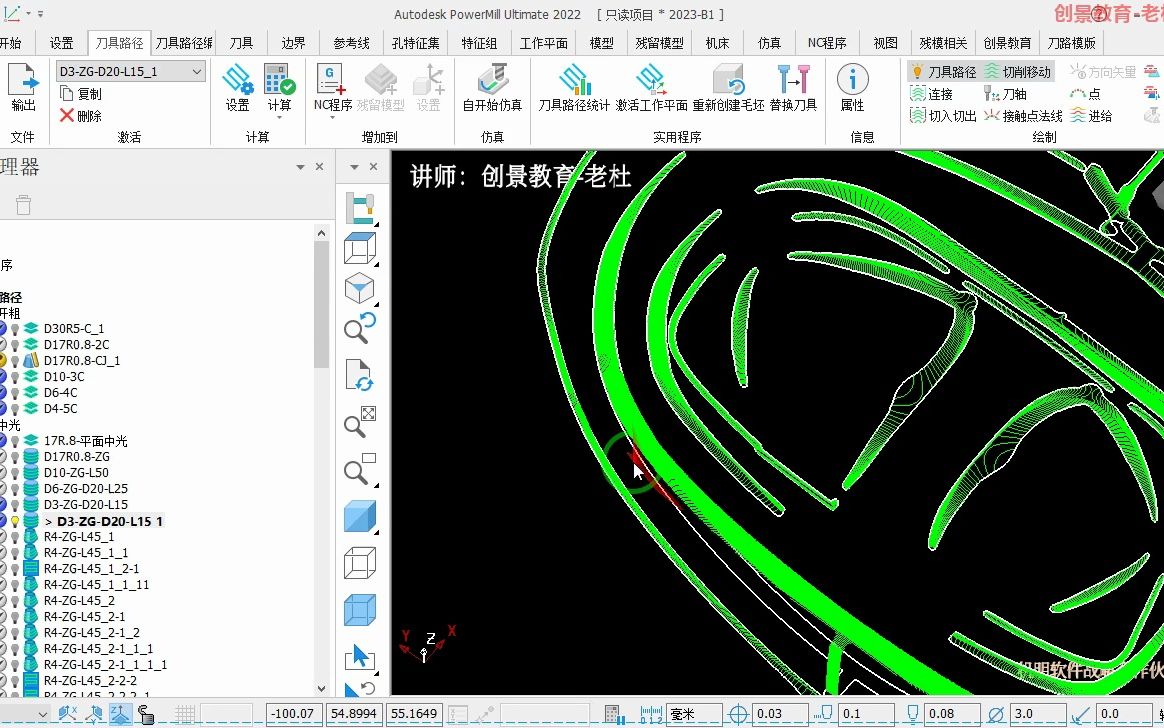Toggle lightbulb for D3-ZG-D20-L15 1 toolpath
Screen dimensions: 1164x728
coord(15,521)
